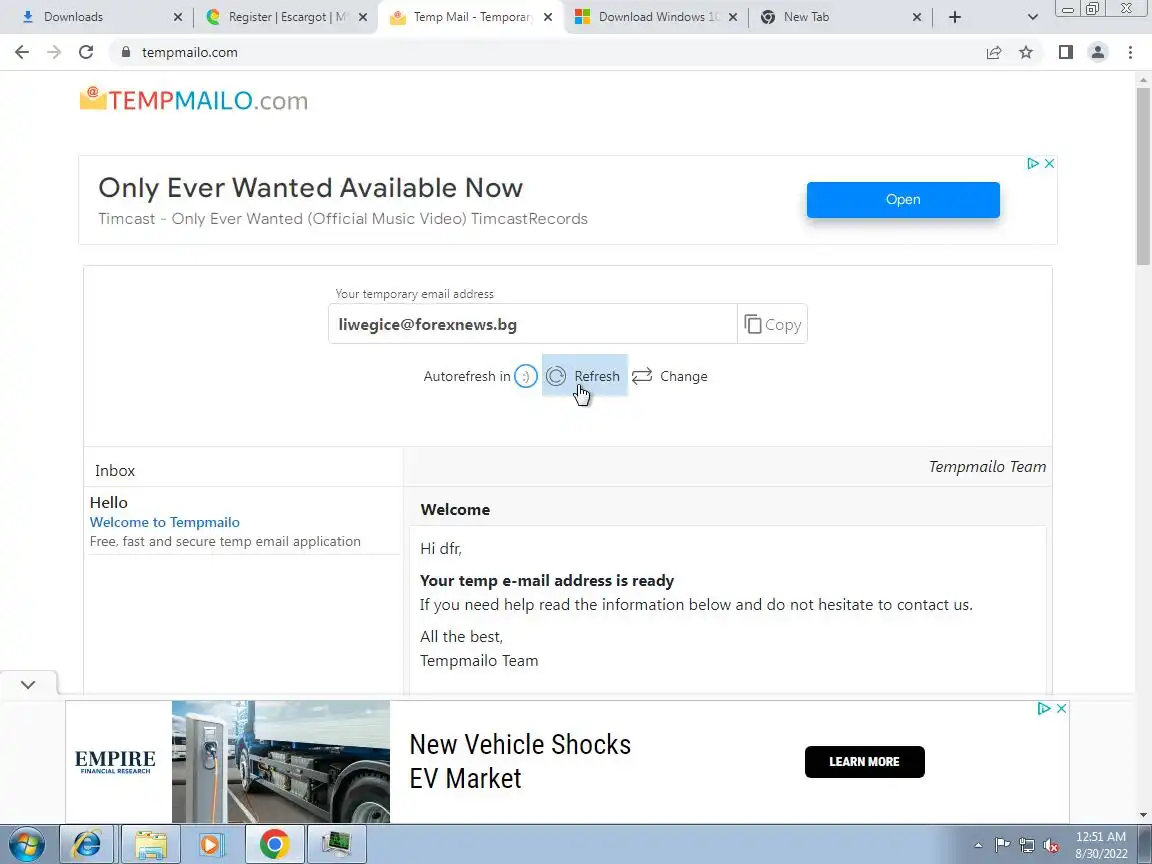Screen dimensions: 1152x864
Task: Click the Action Center flag icon
Action: coord(1002,846)
